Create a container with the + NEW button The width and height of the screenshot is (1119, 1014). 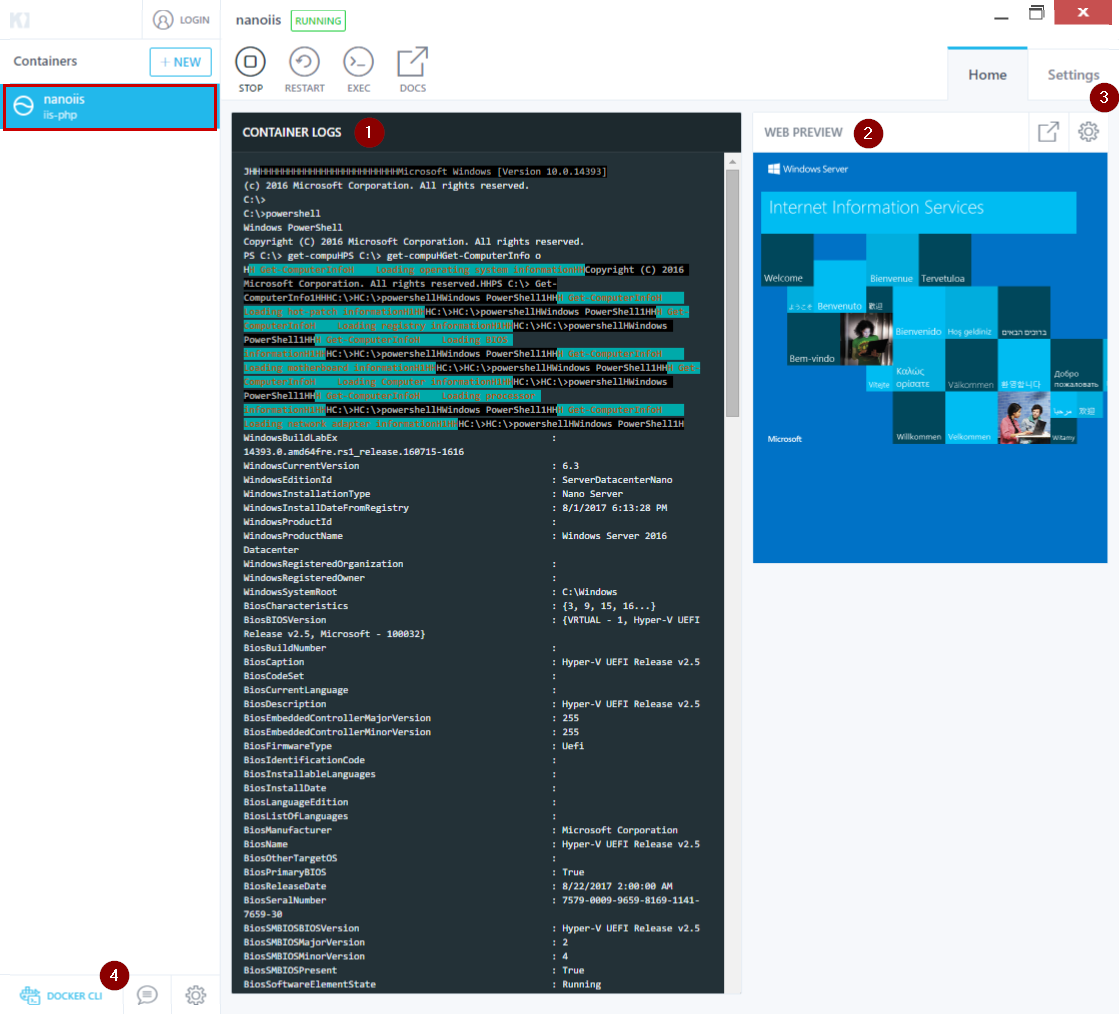pos(180,62)
